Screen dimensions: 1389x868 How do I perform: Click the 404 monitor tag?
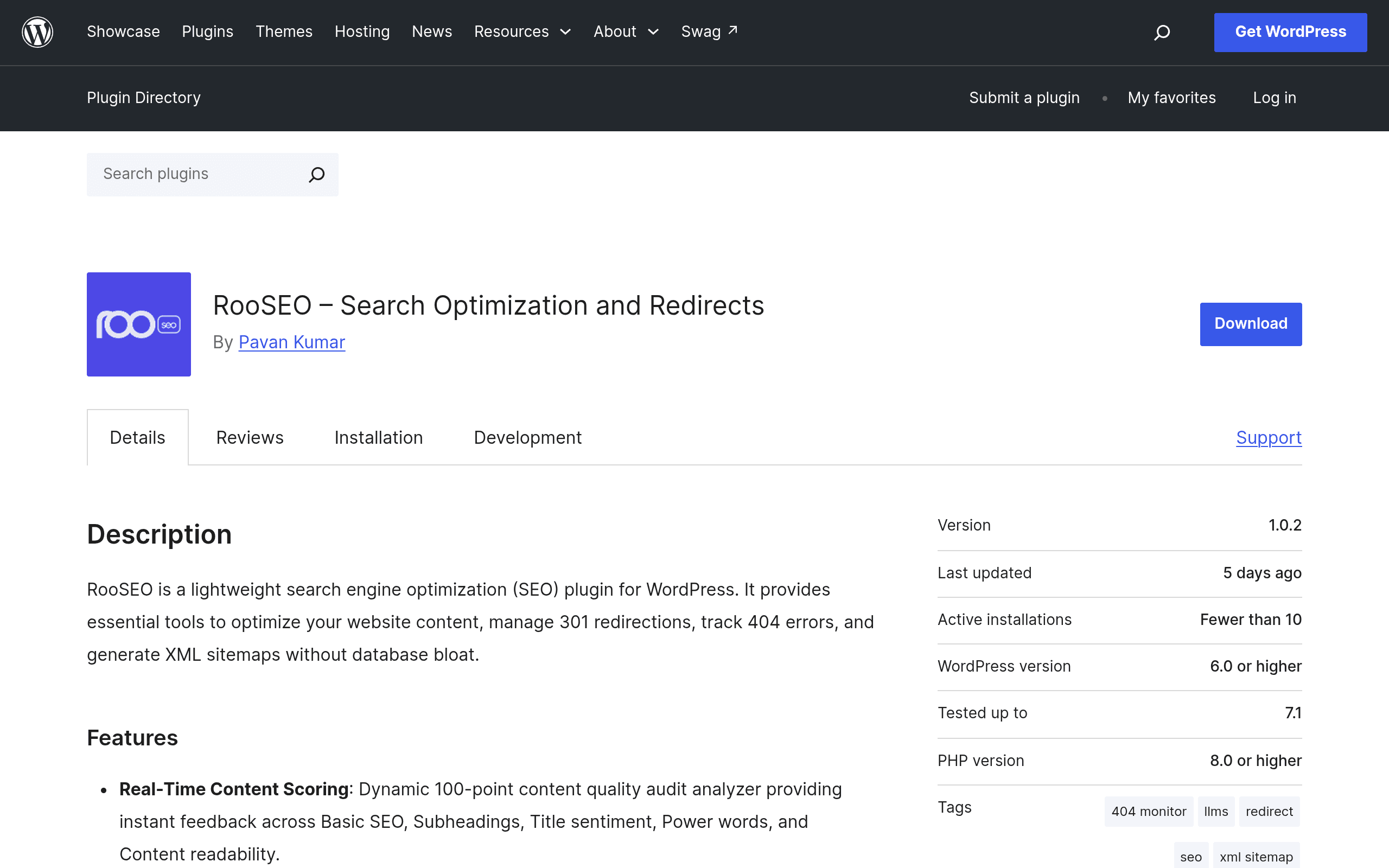[1149, 811]
